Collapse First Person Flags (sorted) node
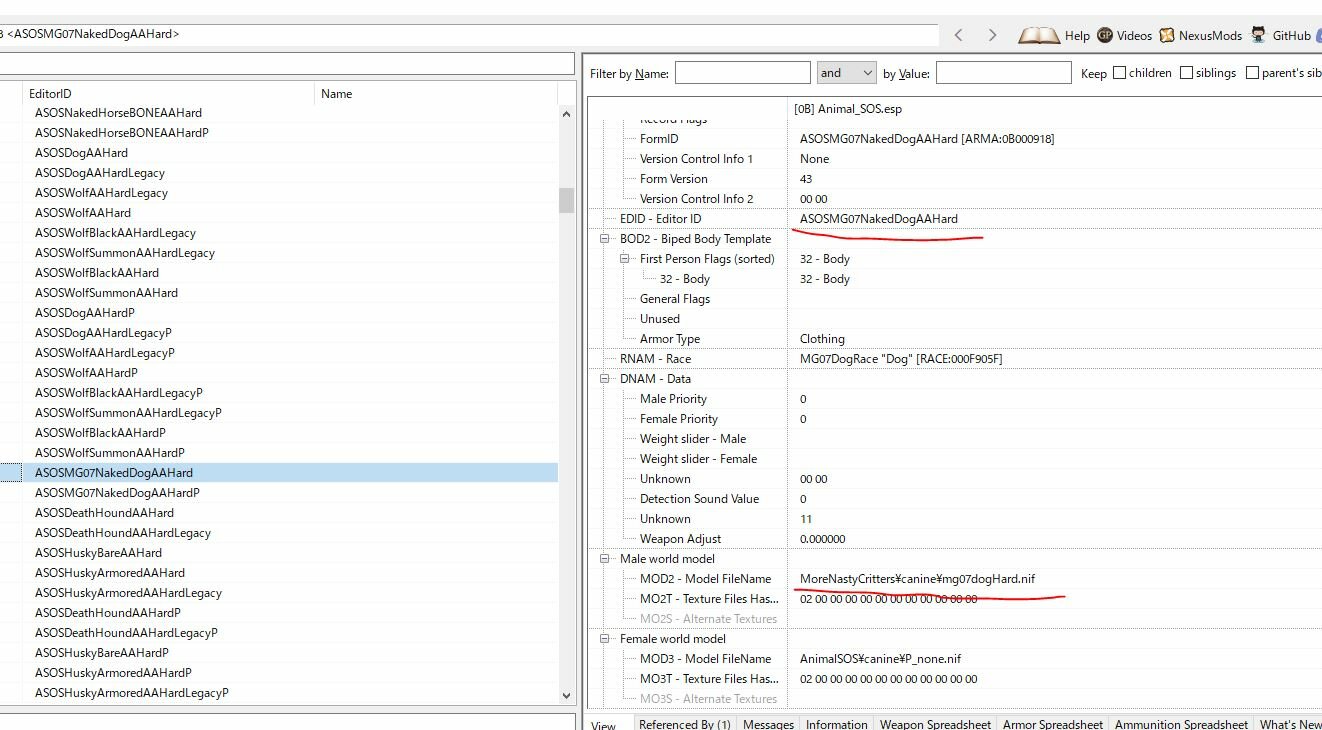 [625, 259]
